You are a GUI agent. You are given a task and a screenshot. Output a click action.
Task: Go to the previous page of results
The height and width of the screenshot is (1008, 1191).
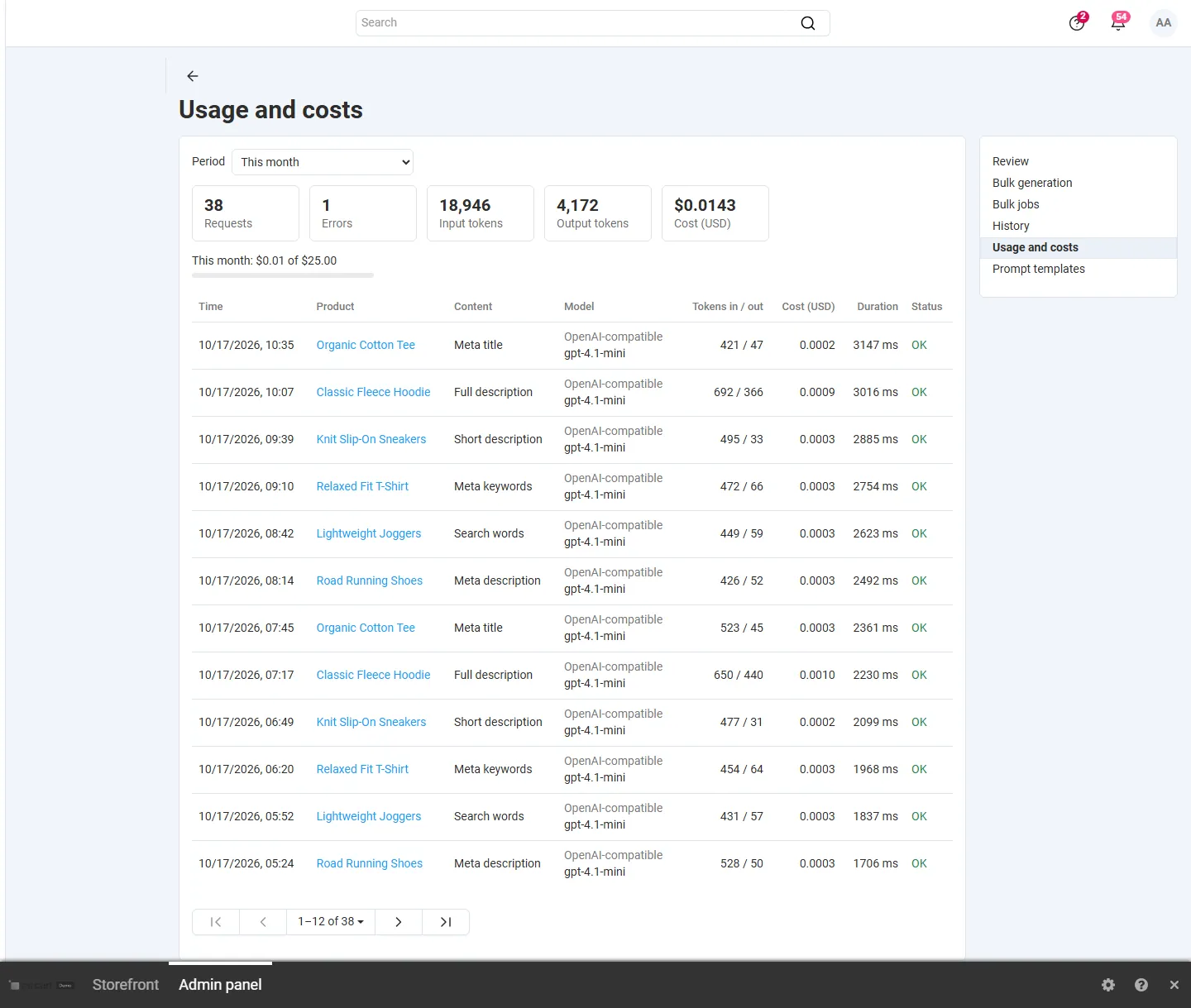coord(263,922)
